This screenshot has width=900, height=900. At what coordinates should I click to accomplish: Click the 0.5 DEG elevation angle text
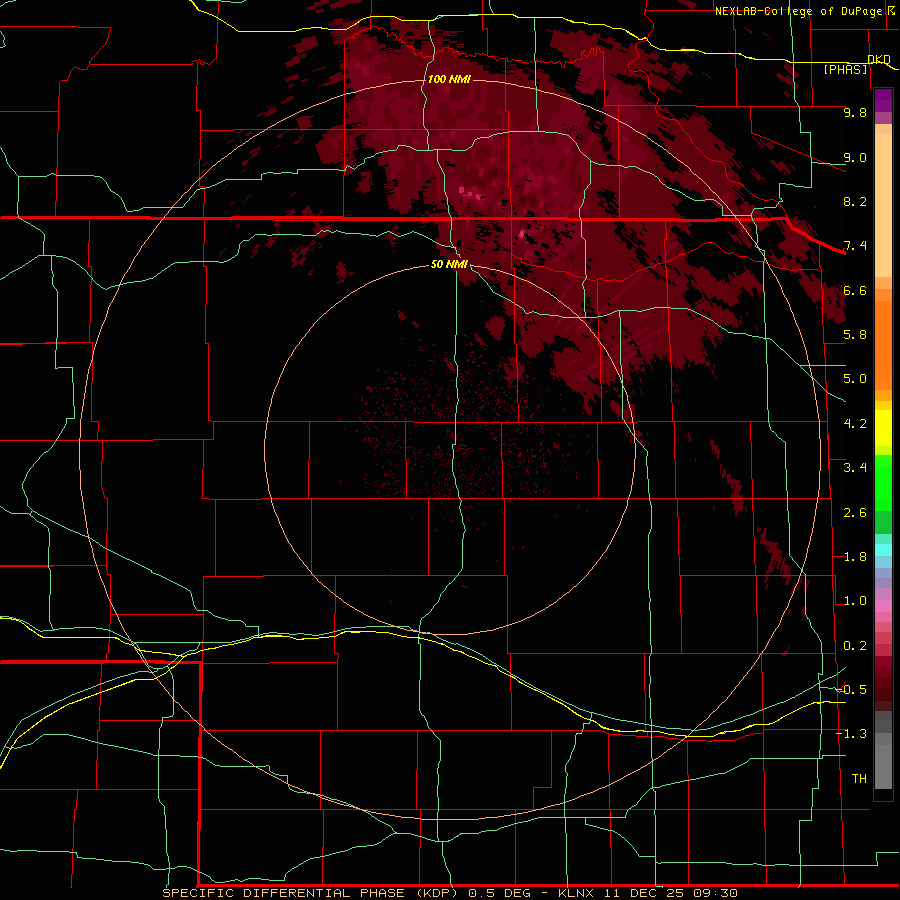[501, 893]
